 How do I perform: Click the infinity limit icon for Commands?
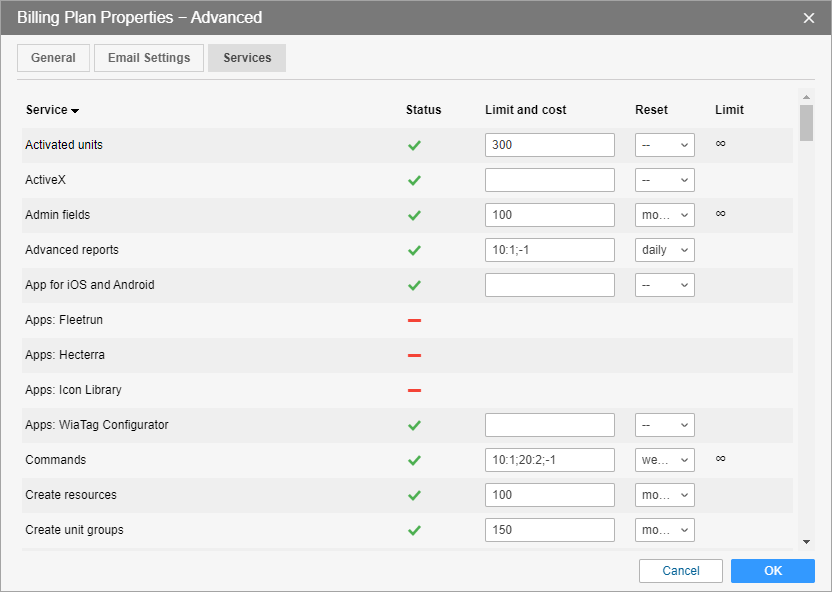click(x=720, y=459)
